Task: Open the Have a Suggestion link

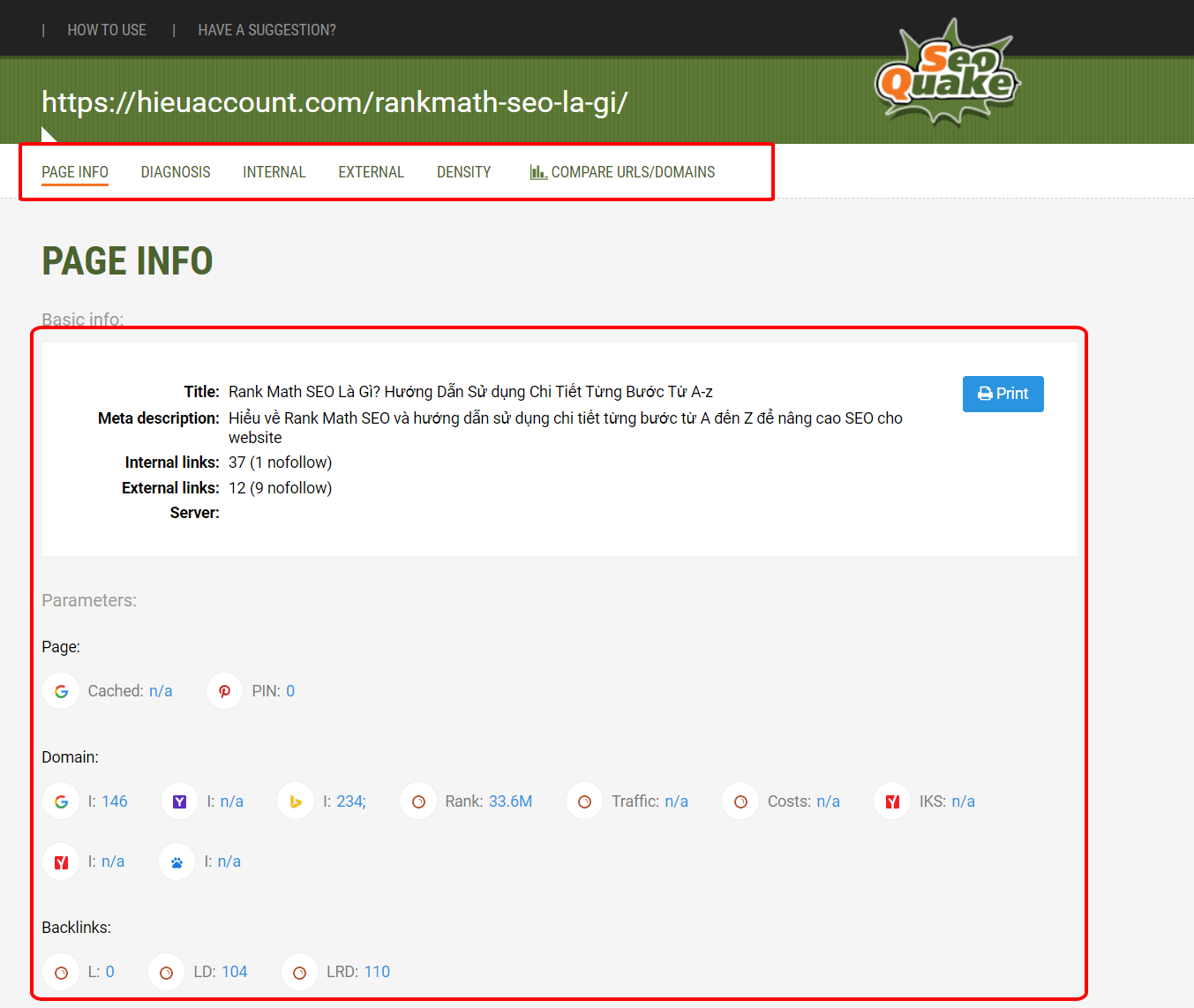Action: tap(267, 30)
